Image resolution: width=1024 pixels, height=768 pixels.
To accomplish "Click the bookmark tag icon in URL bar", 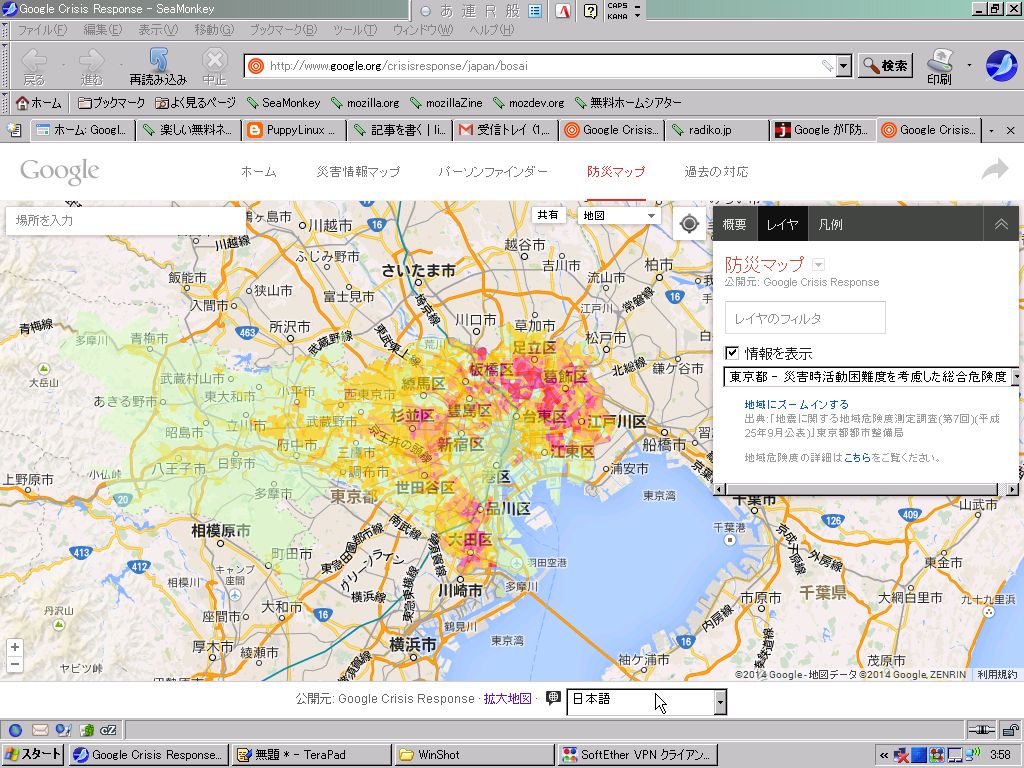I will 827,65.
